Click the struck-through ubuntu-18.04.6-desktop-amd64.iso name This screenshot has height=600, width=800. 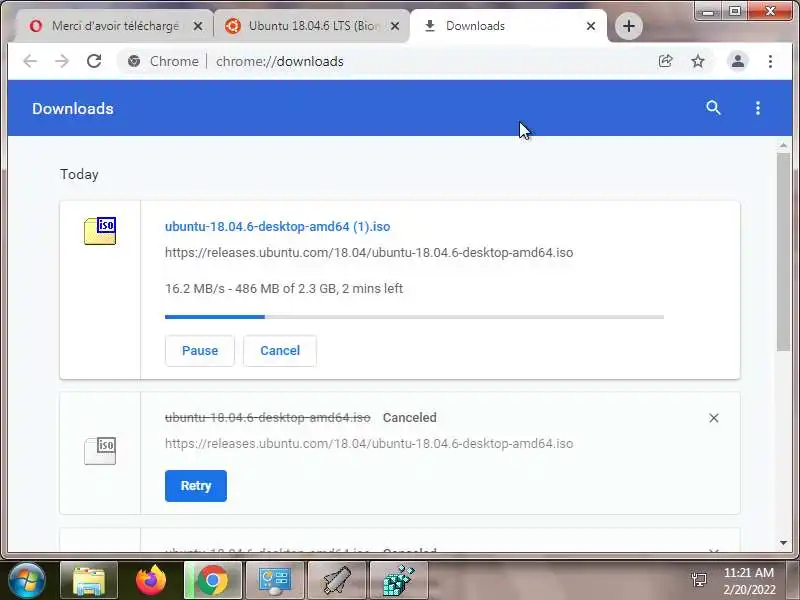click(267, 417)
